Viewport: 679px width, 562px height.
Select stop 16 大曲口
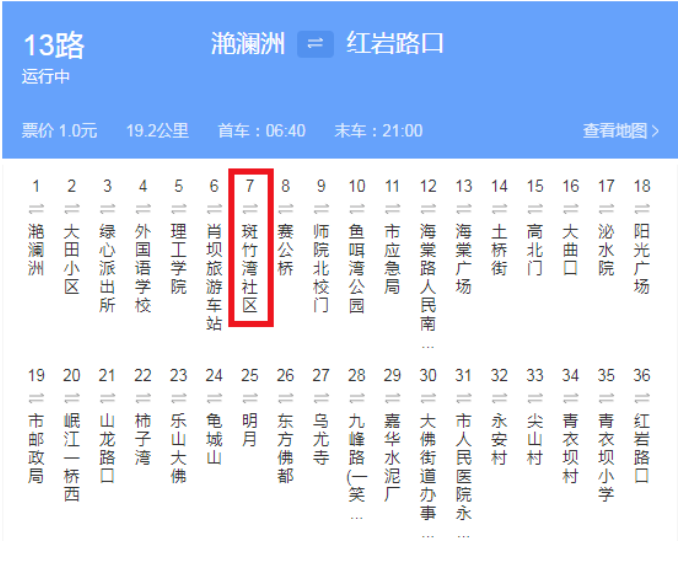click(570, 250)
